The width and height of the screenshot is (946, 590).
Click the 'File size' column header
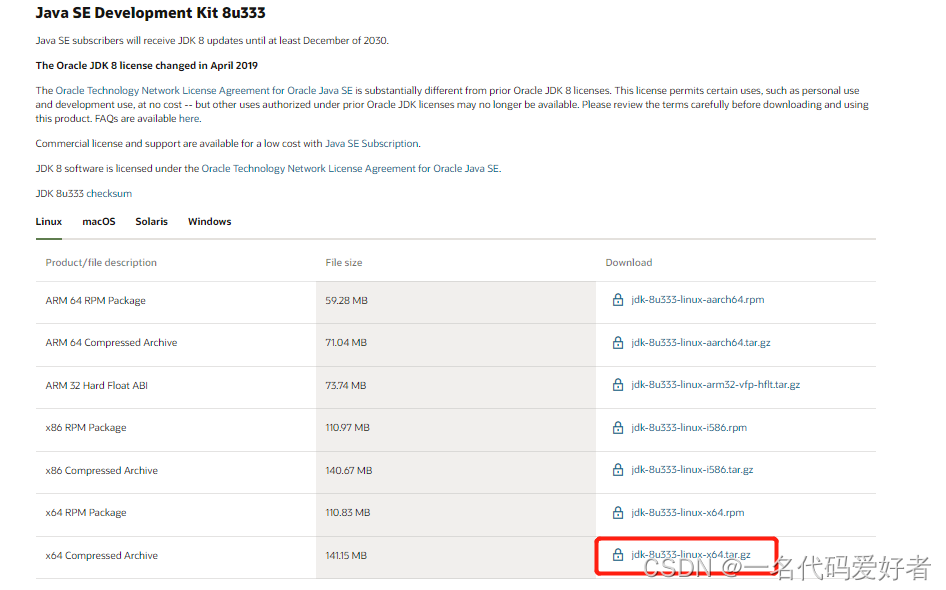(x=344, y=262)
